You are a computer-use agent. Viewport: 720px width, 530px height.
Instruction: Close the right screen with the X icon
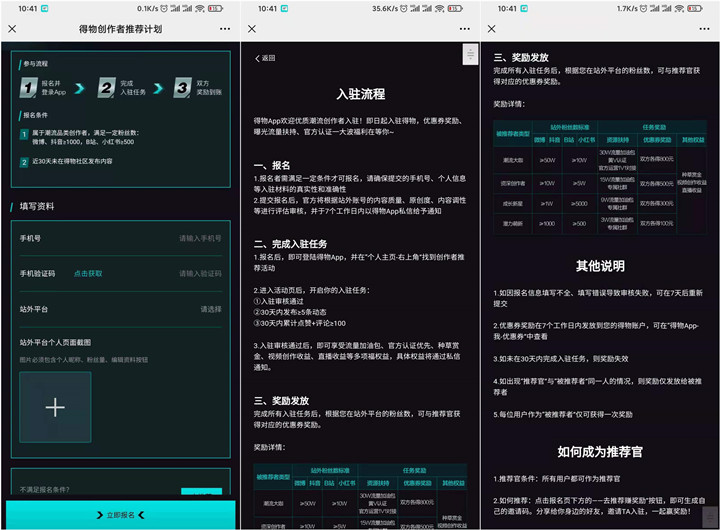(492, 29)
